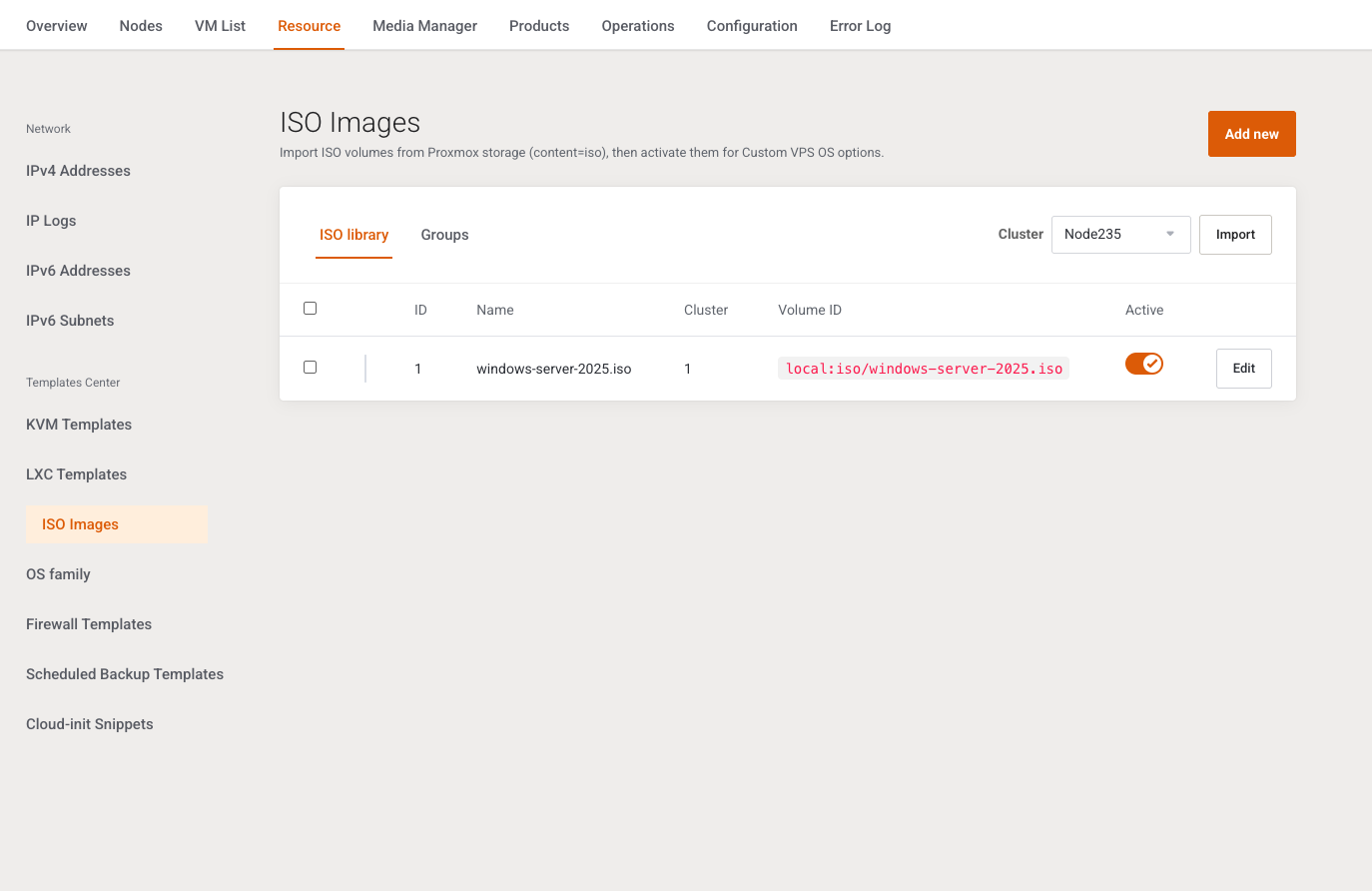Switch to the VM List tab
This screenshot has height=891, width=1372.
(x=220, y=26)
